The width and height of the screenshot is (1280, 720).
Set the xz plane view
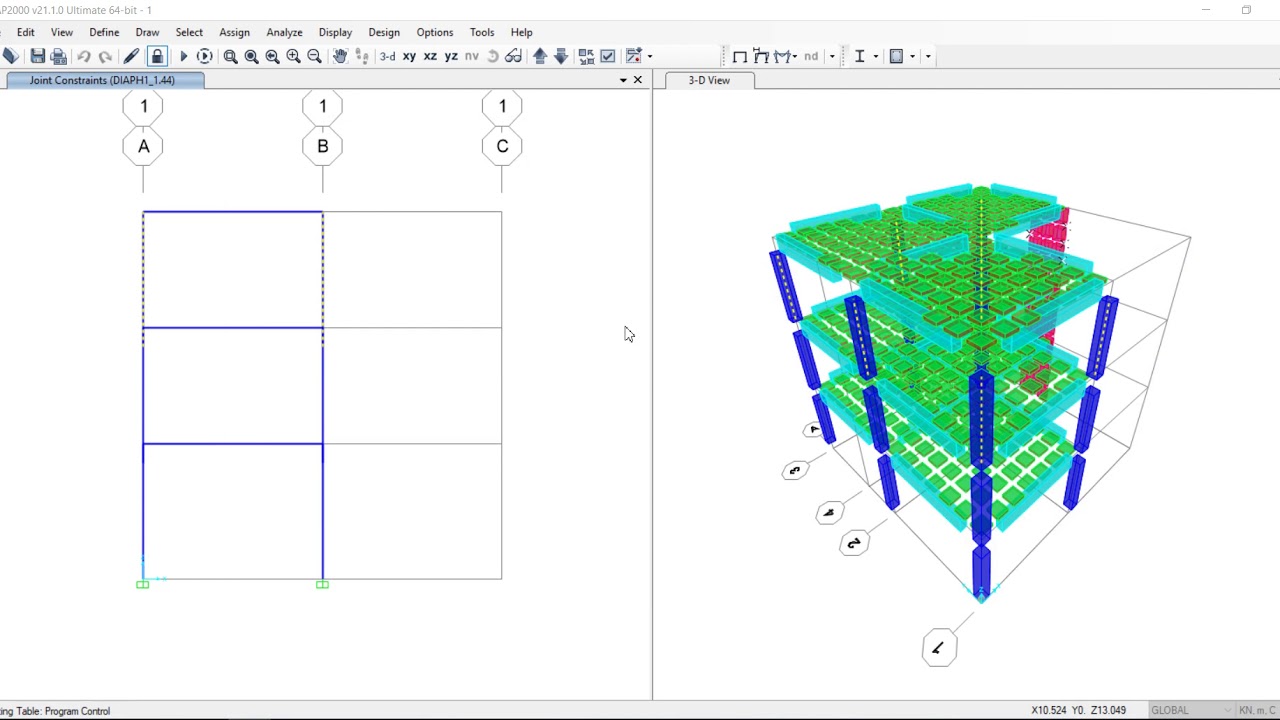click(x=430, y=56)
